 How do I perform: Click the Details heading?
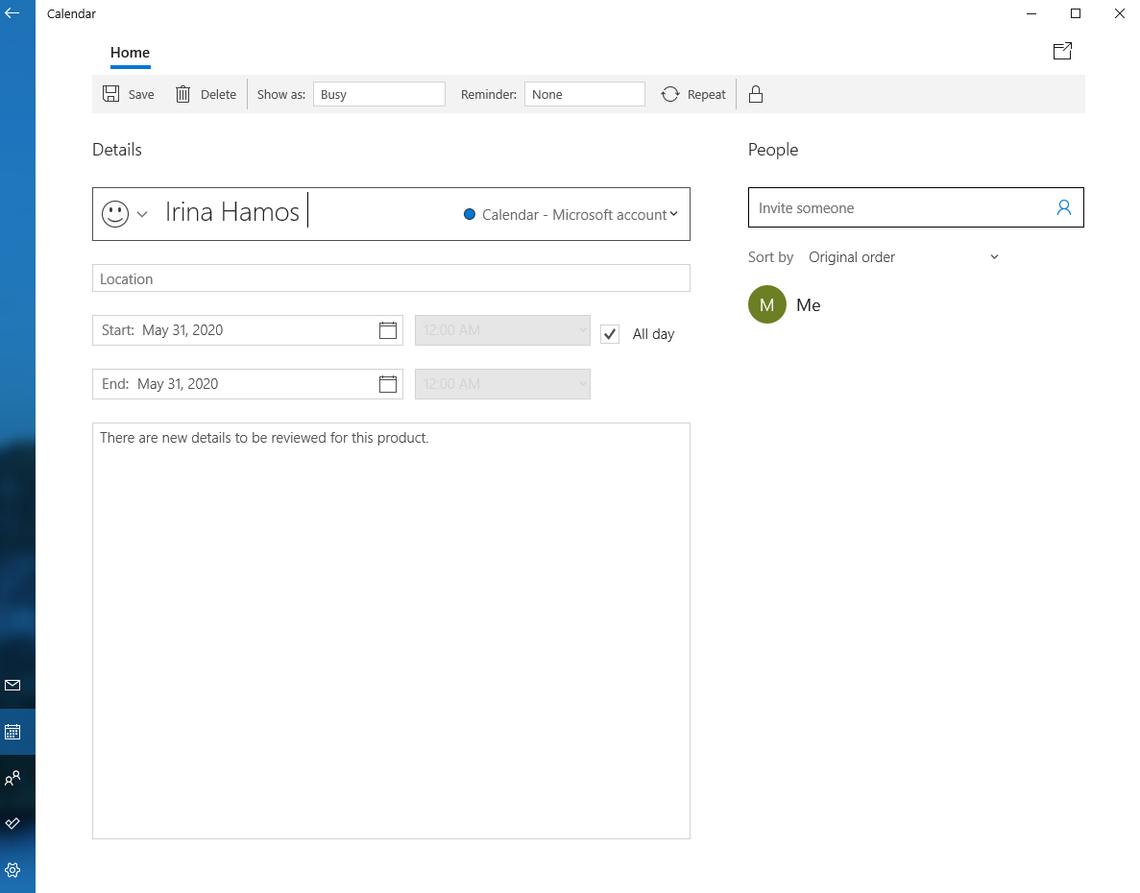[117, 150]
